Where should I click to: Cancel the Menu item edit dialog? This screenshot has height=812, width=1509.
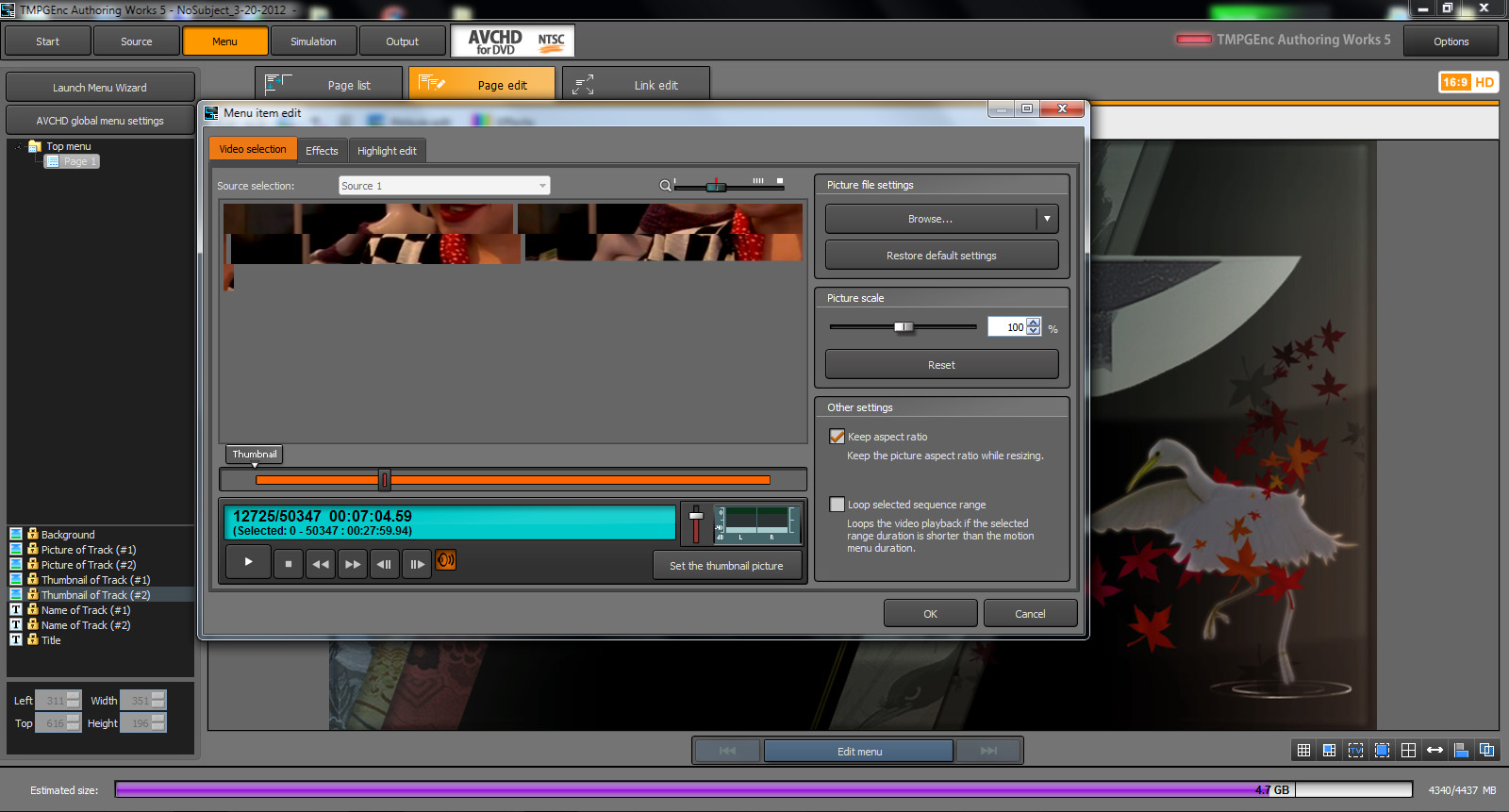pos(1030,614)
